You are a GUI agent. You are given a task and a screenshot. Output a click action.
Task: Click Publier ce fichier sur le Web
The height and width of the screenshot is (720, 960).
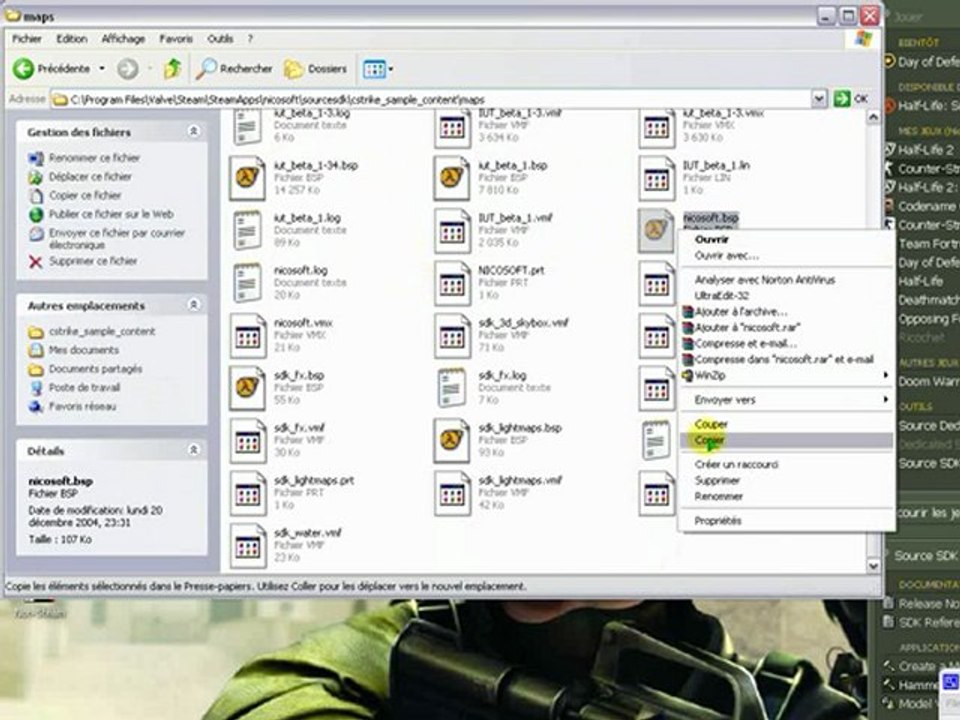click(111, 214)
